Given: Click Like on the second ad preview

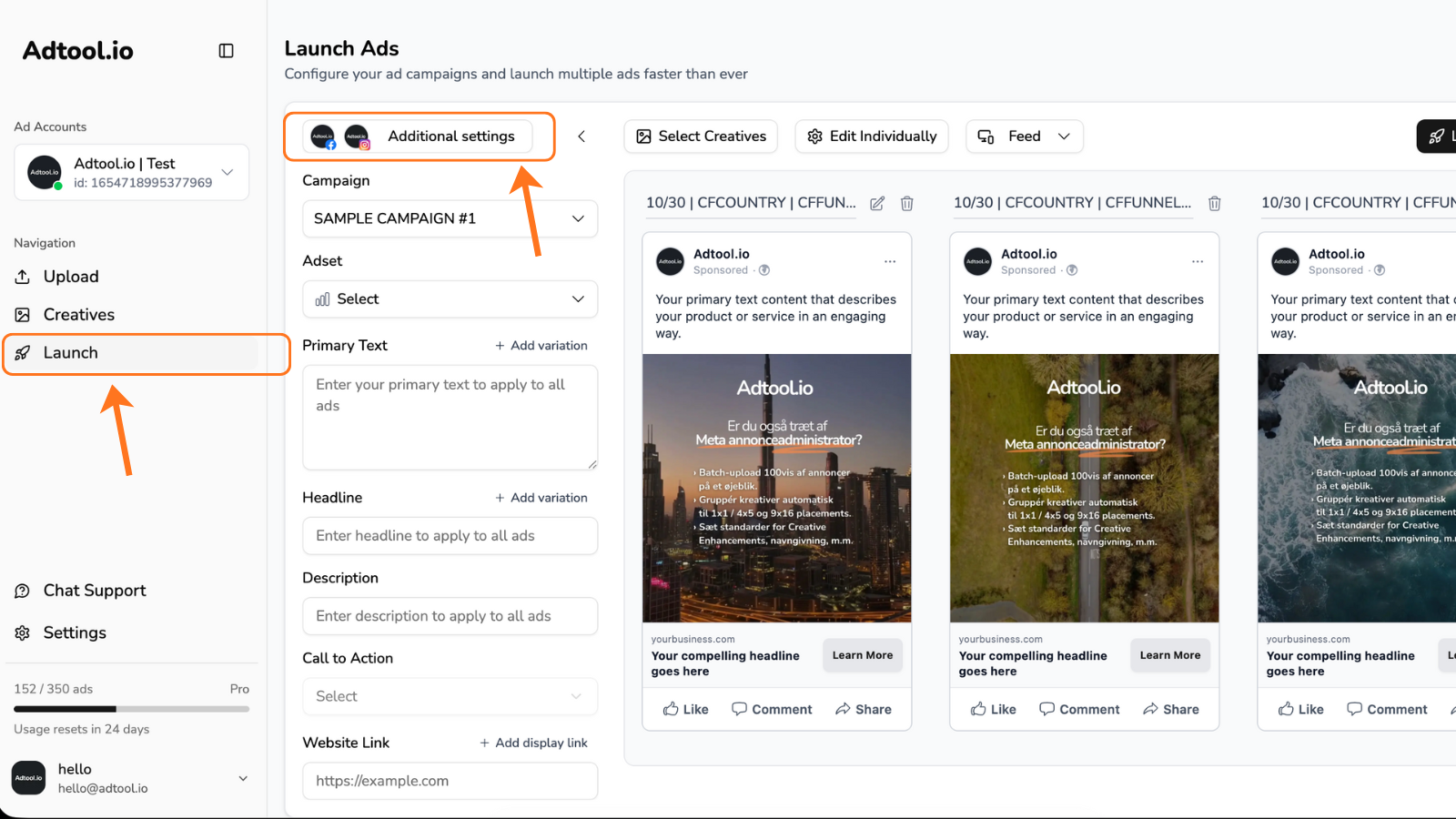Looking at the screenshot, I should click(x=994, y=709).
